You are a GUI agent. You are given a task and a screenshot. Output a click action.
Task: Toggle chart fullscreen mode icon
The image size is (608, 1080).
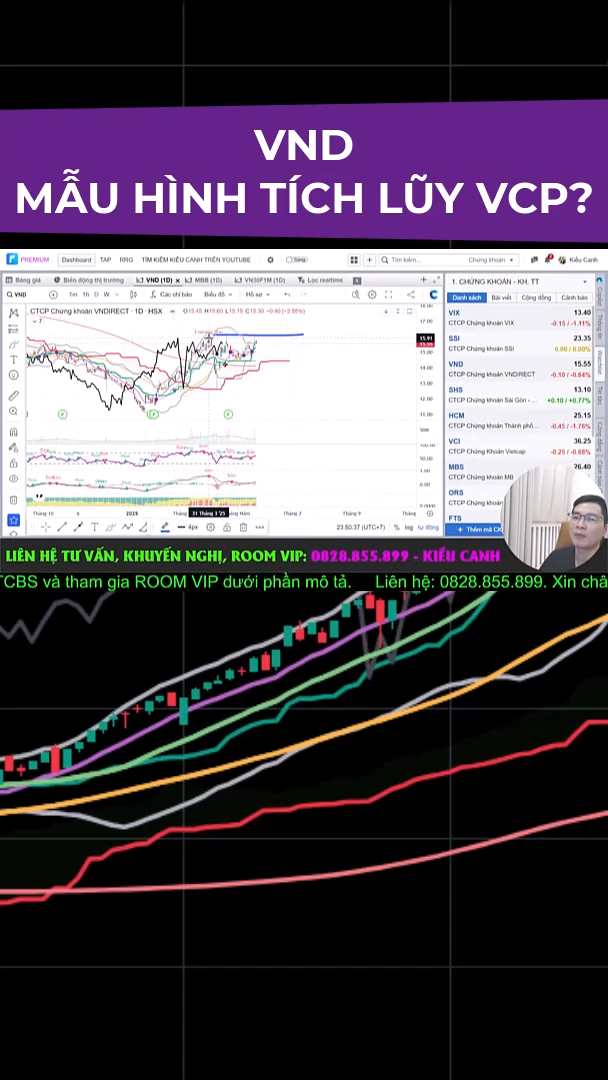pyautogui.click(x=388, y=294)
